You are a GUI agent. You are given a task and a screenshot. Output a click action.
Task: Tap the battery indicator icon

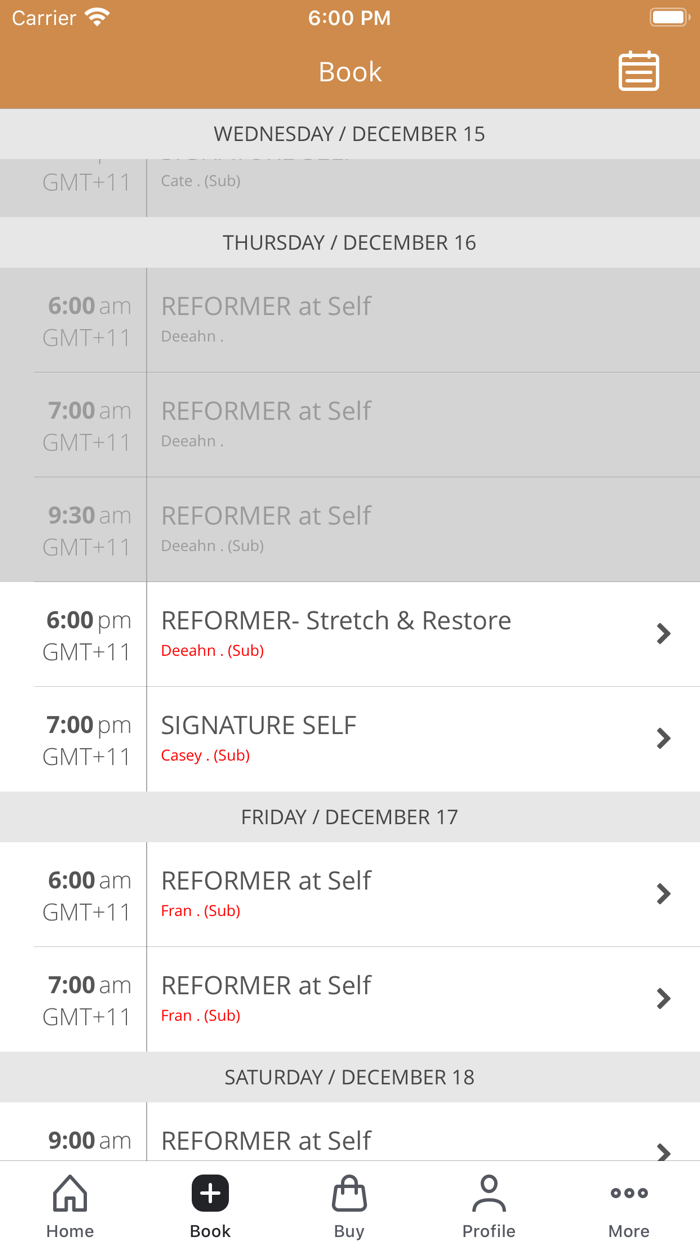coord(668,16)
